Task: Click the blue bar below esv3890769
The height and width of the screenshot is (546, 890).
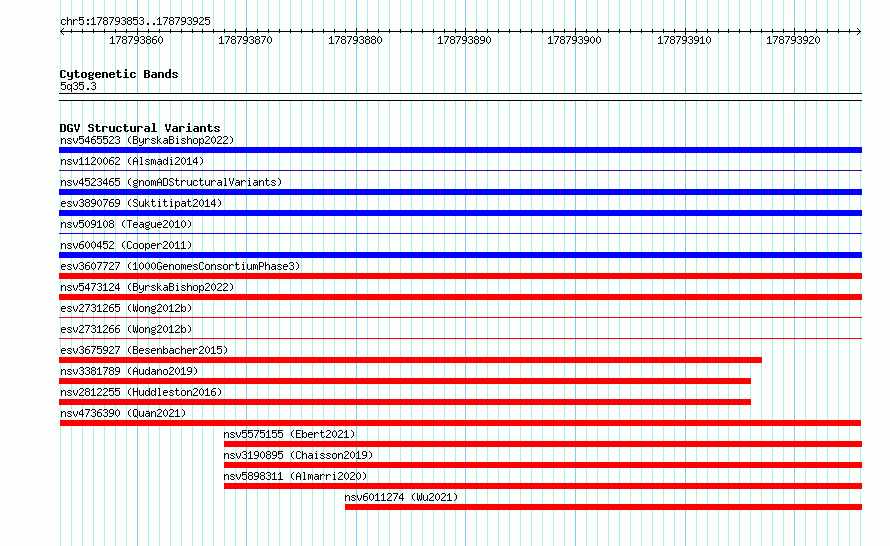Action: [460, 213]
